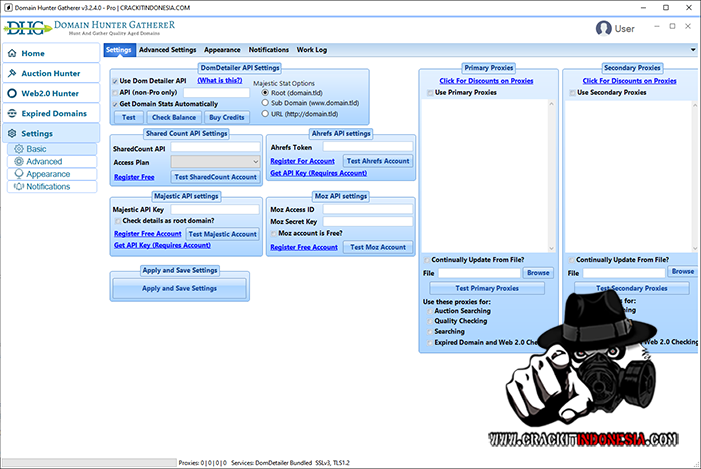Click Test SharedCount Account button
Screen dimensions: 701x469
coord(215,177)
